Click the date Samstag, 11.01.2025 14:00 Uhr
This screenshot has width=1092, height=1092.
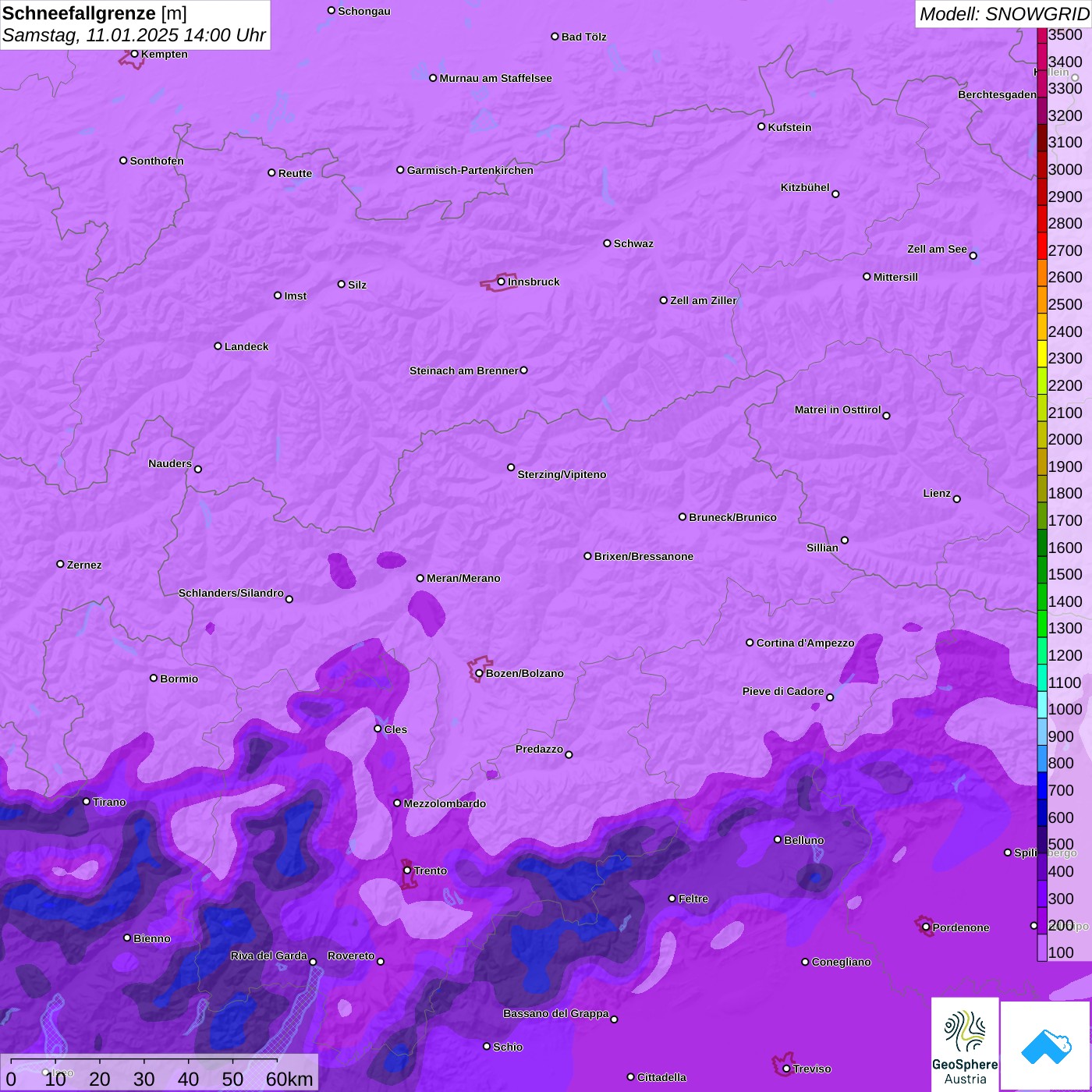tap(134, 36)
